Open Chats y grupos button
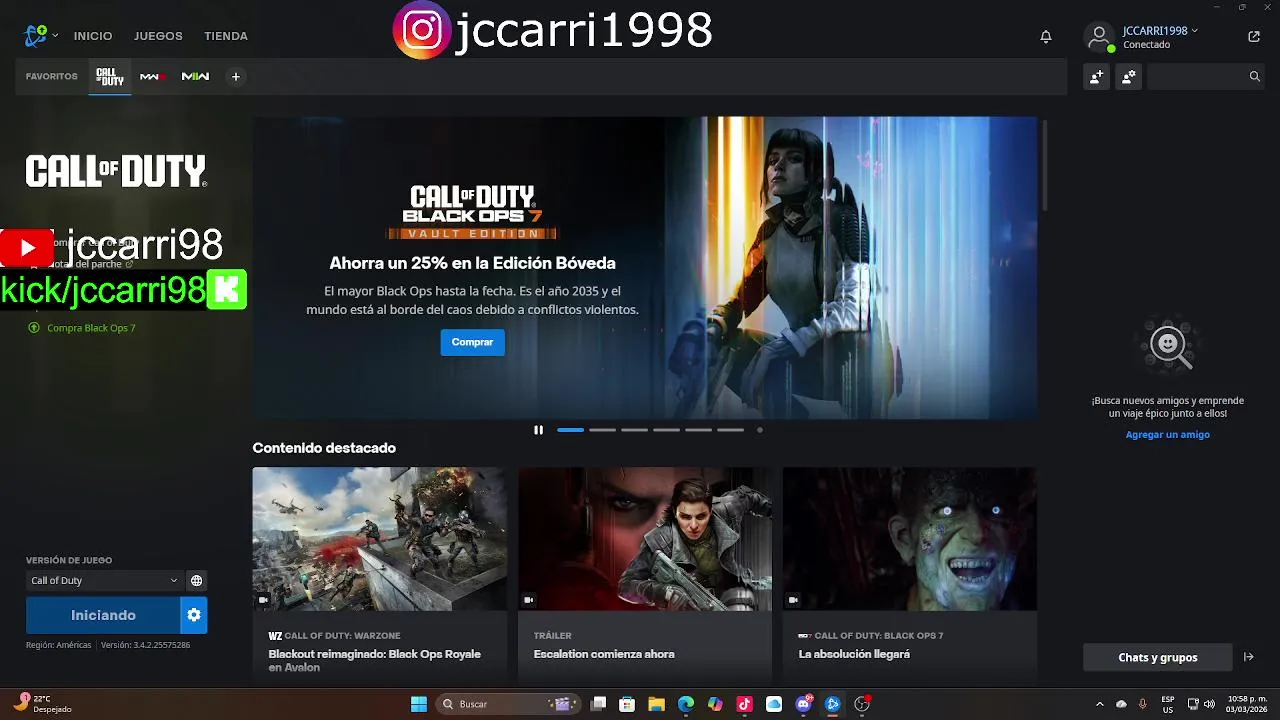This screenshot has height=720, width=1280. pyautogui.click(x=1158, y=657)
